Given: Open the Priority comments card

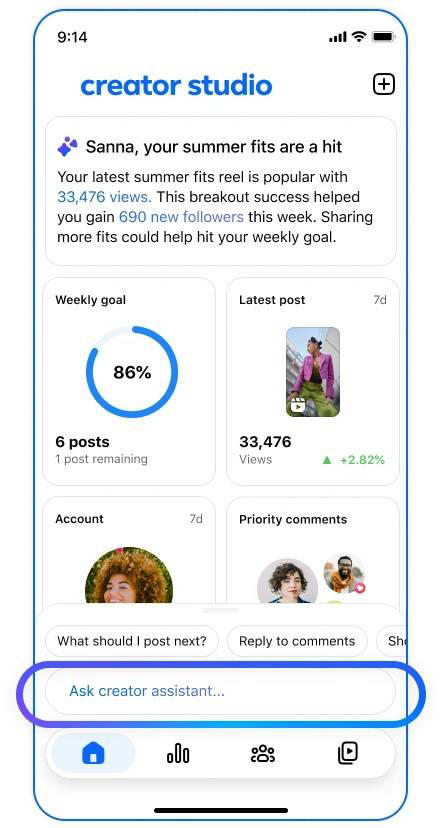Looking at the screenshot, I should coord(313,551).
